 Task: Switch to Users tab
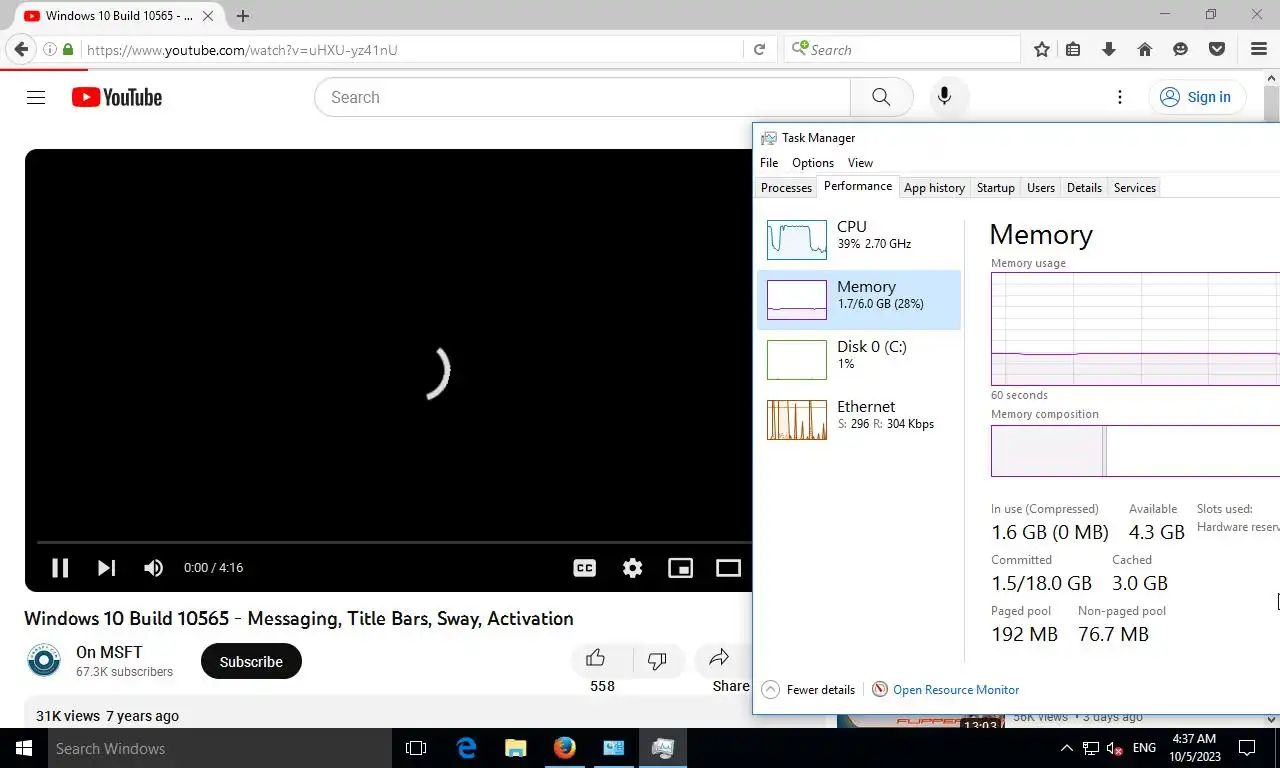[1041, 187]
